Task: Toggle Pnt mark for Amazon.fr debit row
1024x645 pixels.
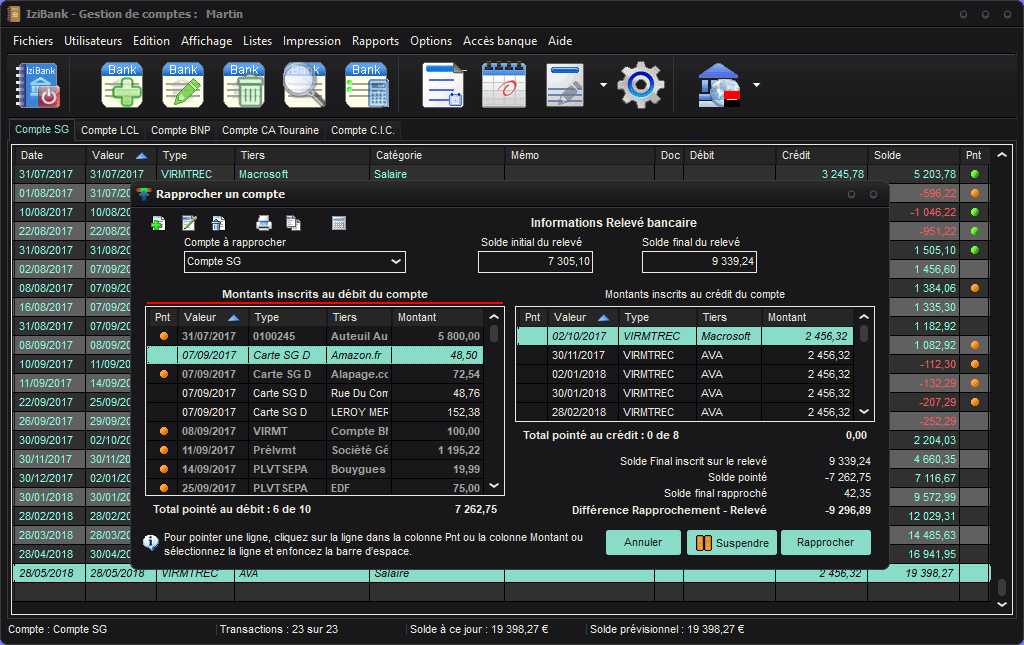Action: pyautogui.click(x=163, y=355)
